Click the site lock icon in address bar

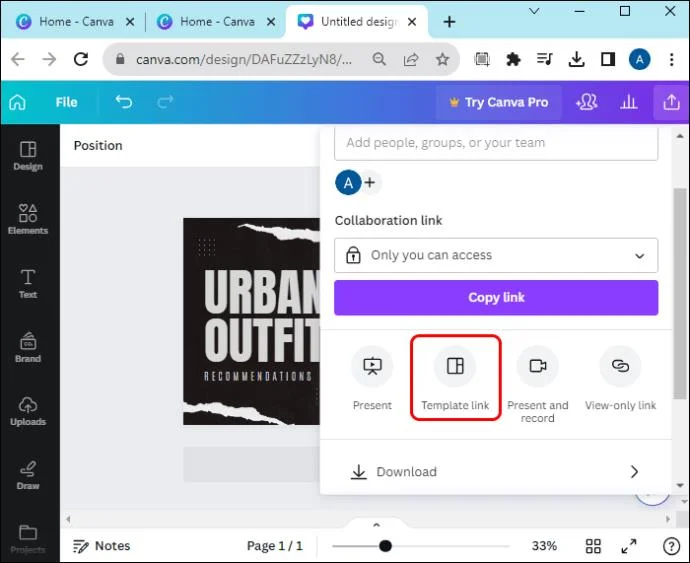click(120, 59)
